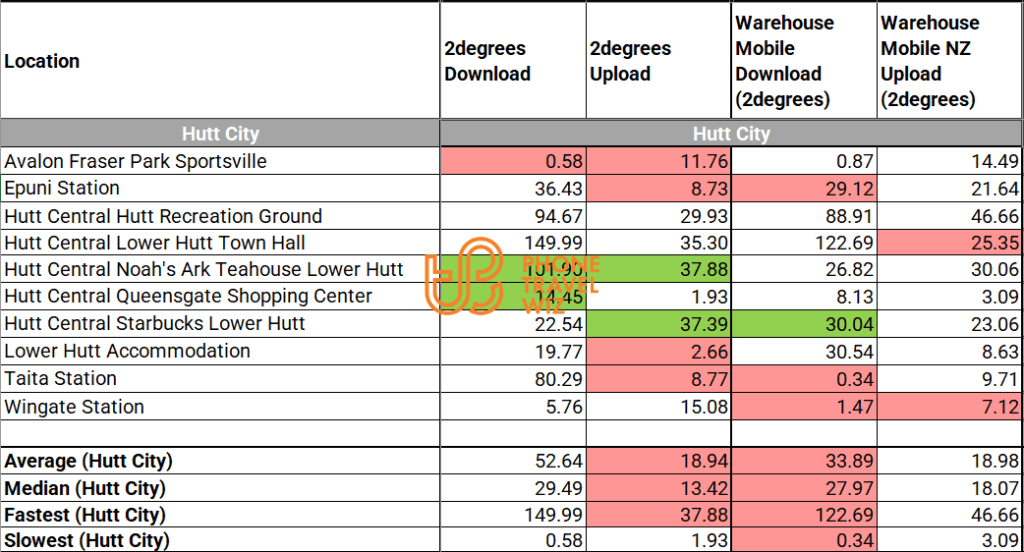
Task: Click the 94.67 download value cell
Action: tap(513, 216)
